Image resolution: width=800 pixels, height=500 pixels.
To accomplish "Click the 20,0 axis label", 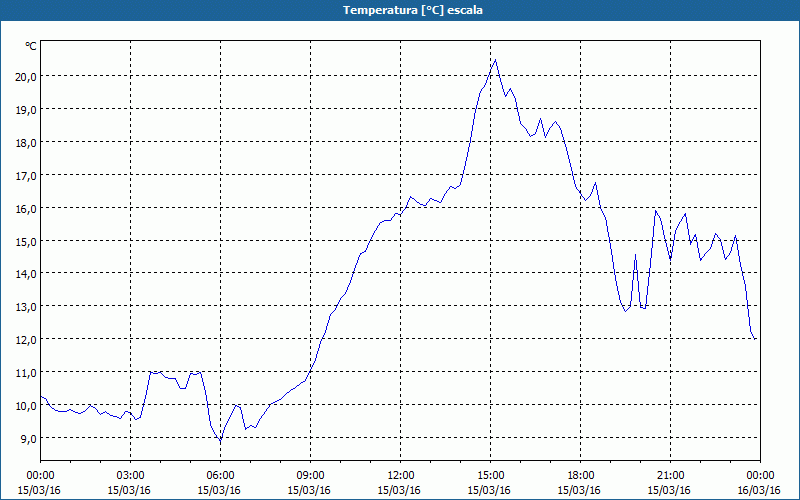I will [26, 77].
